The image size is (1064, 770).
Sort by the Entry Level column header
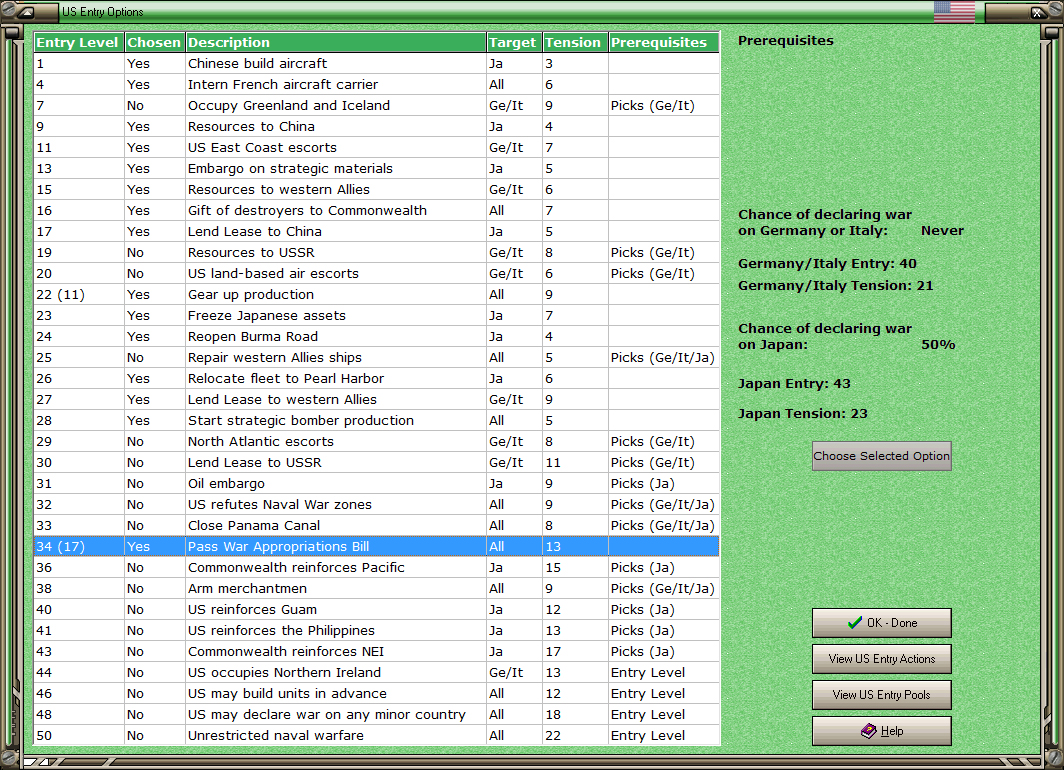point(79,42)
